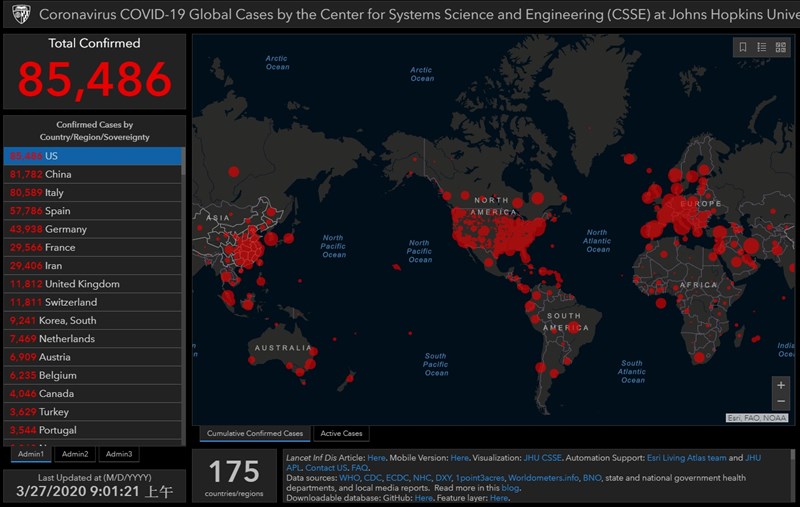Zoom out on the map
Image resolution: width=800 pixels, height=507 pixels.
click(781, 401)
